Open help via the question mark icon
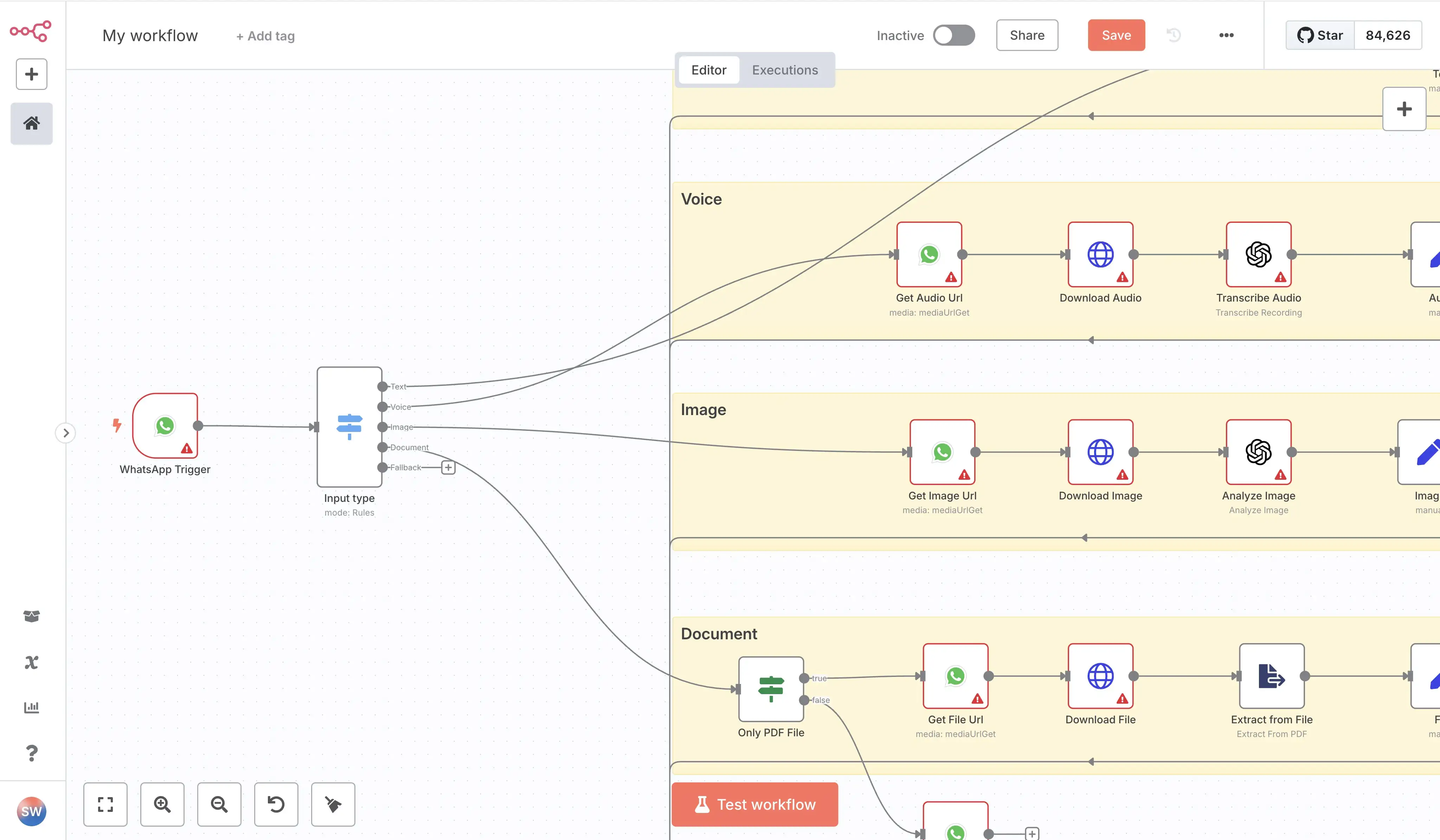This screenshot has height=840, width=1440. (x=31, y=753)
